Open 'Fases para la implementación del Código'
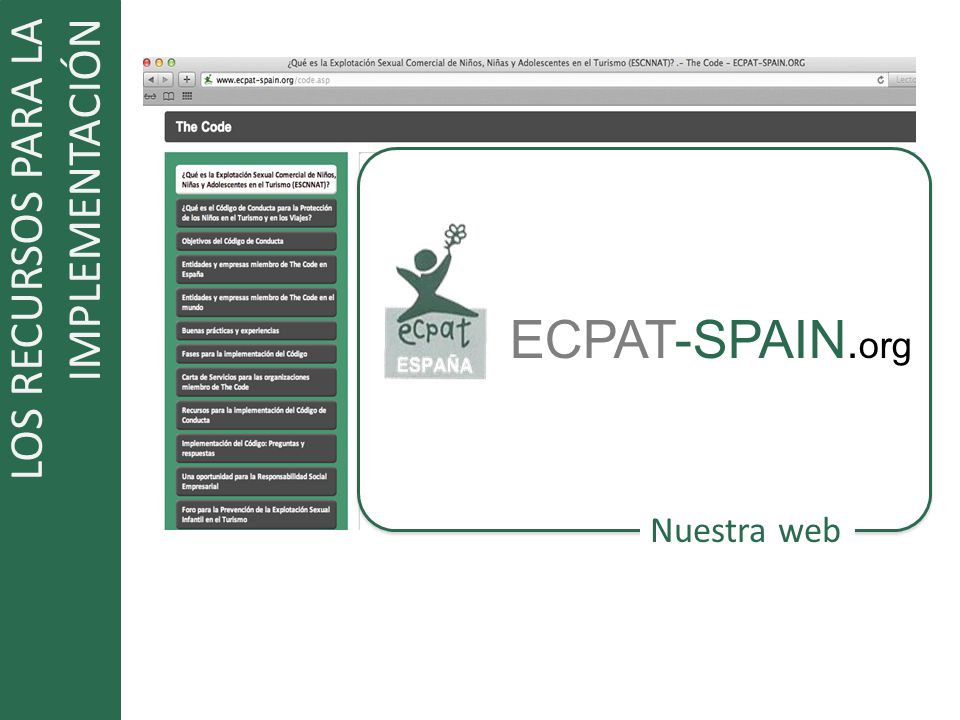 257,354
